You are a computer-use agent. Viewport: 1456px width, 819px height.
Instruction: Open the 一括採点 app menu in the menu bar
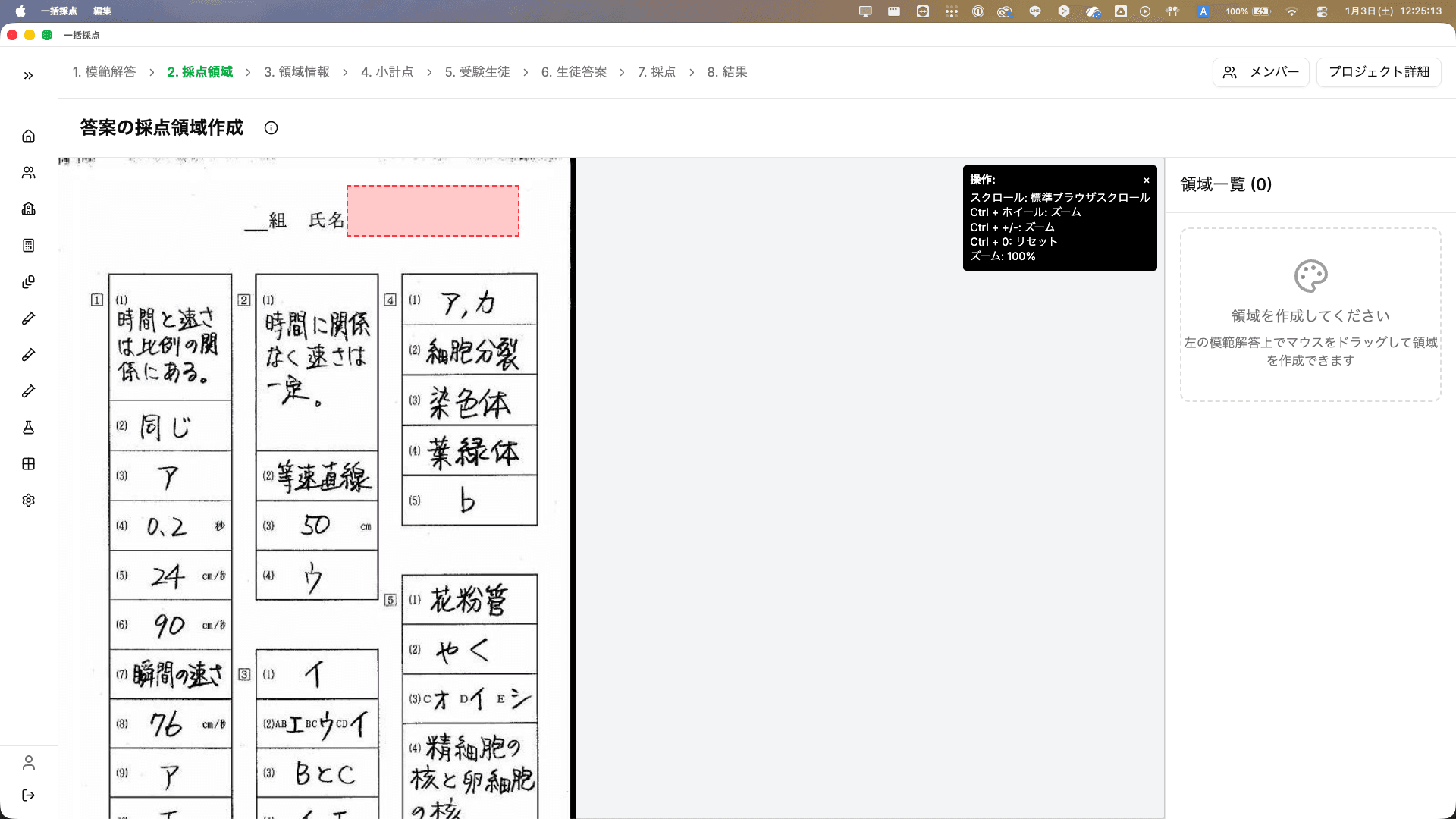tap(59, 11)
